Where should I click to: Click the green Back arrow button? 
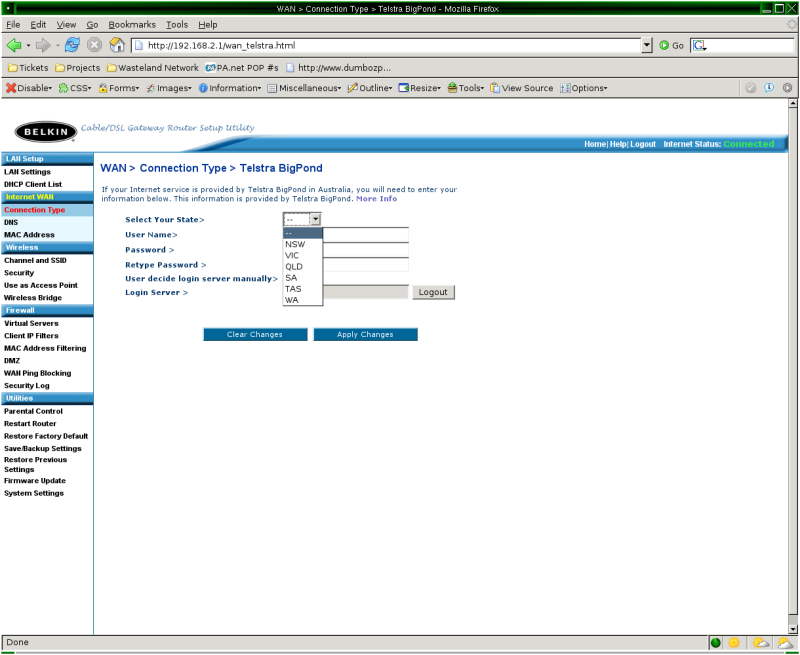[x=14, y=45]
